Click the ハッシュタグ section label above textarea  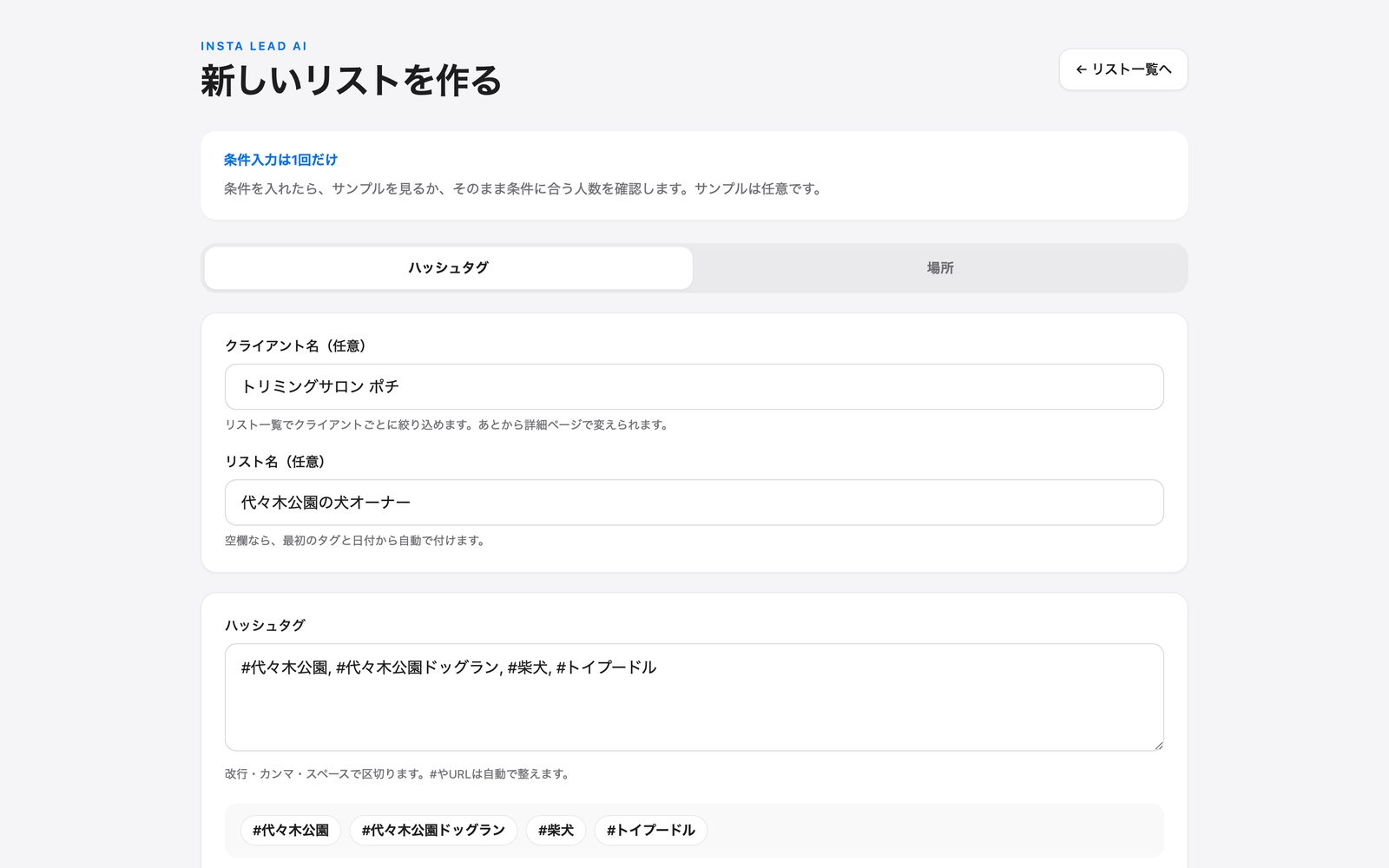(265, 626)
